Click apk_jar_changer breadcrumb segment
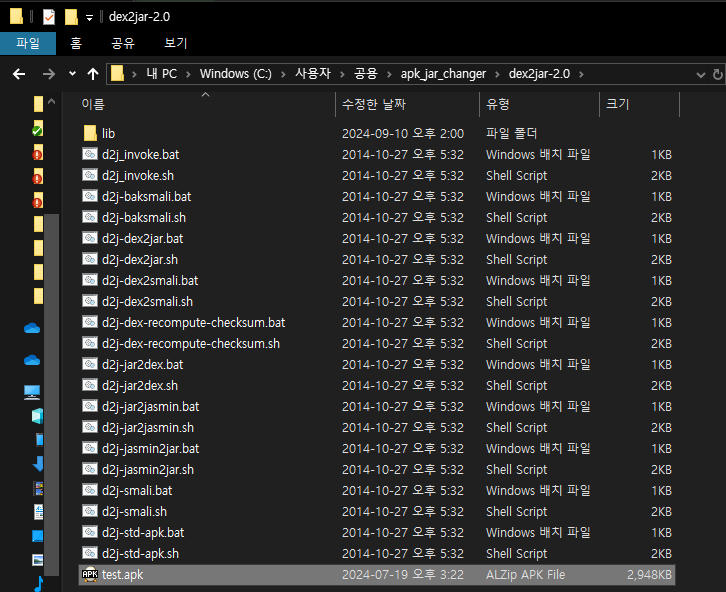The height and width of the screenshot is (592, 726). (x=443, y=74)
